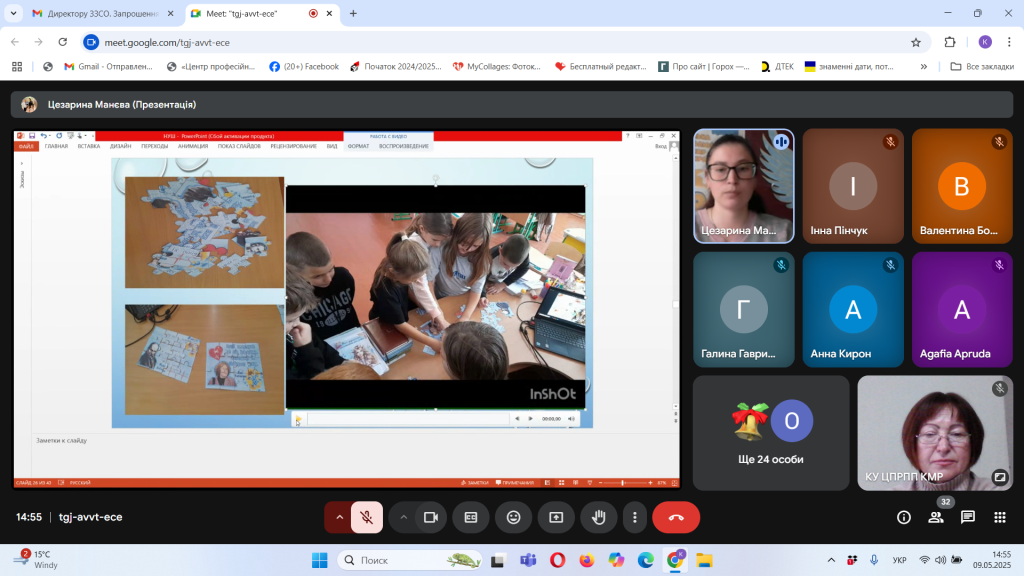The height and width of the screenshot is (576, 1024).
Task: Click the Windows taskbar search box
Action: 410,560
